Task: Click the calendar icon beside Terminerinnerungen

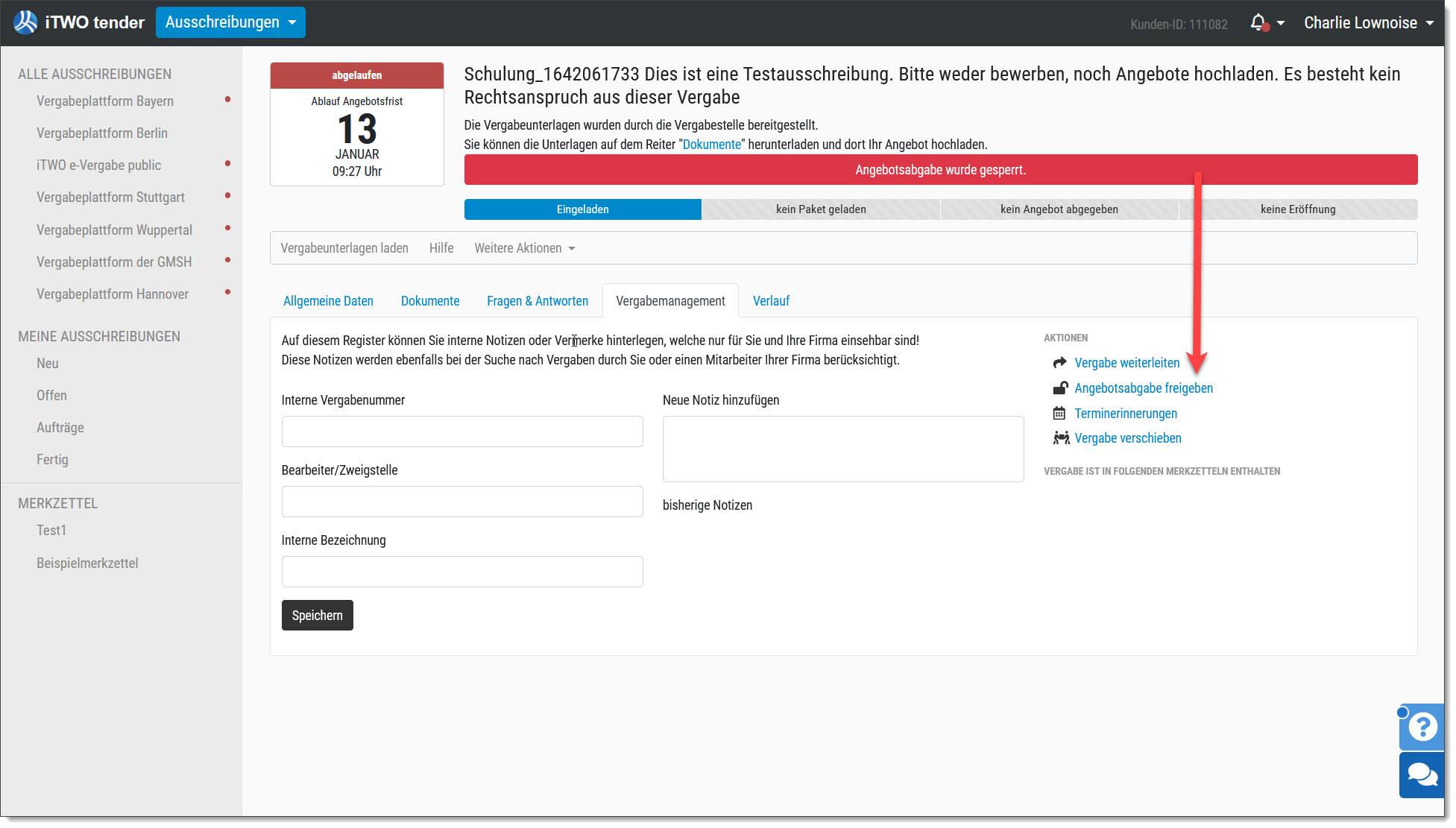Action: point(1059,414)
